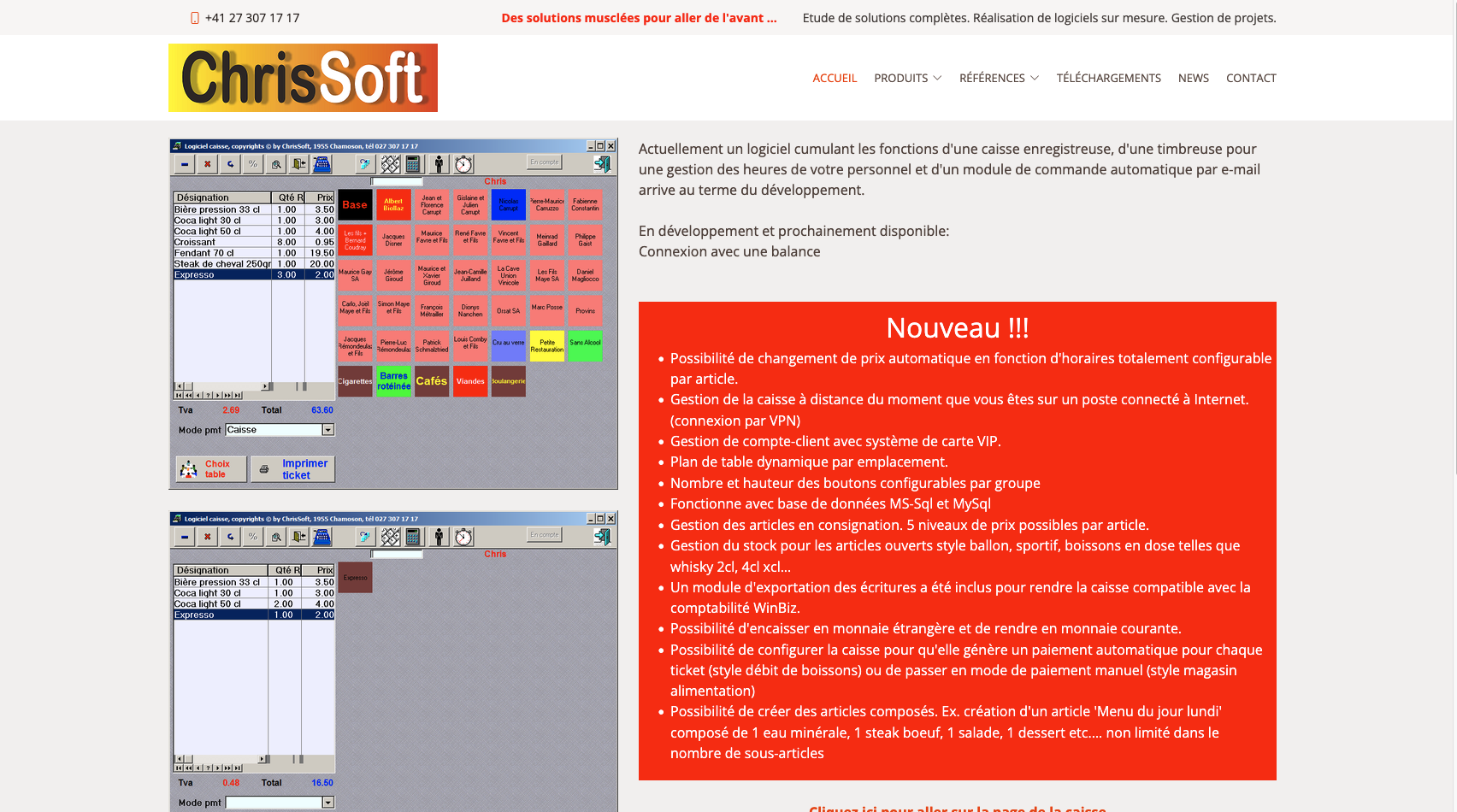Click the ChrisSoft logo

(303, 78)
